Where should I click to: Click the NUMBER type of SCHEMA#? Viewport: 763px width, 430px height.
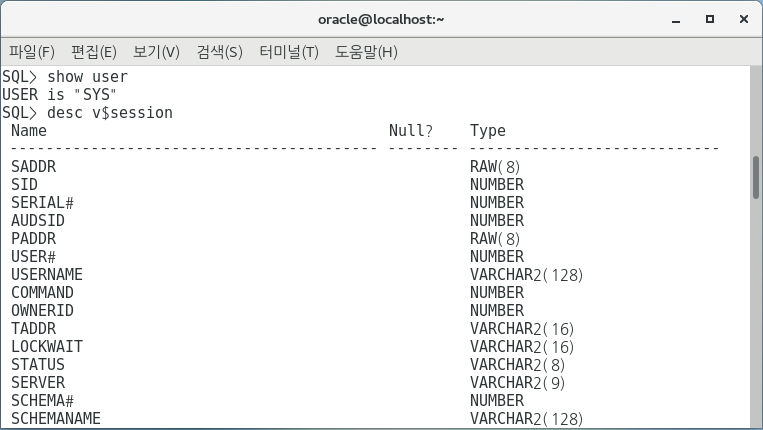497,400
